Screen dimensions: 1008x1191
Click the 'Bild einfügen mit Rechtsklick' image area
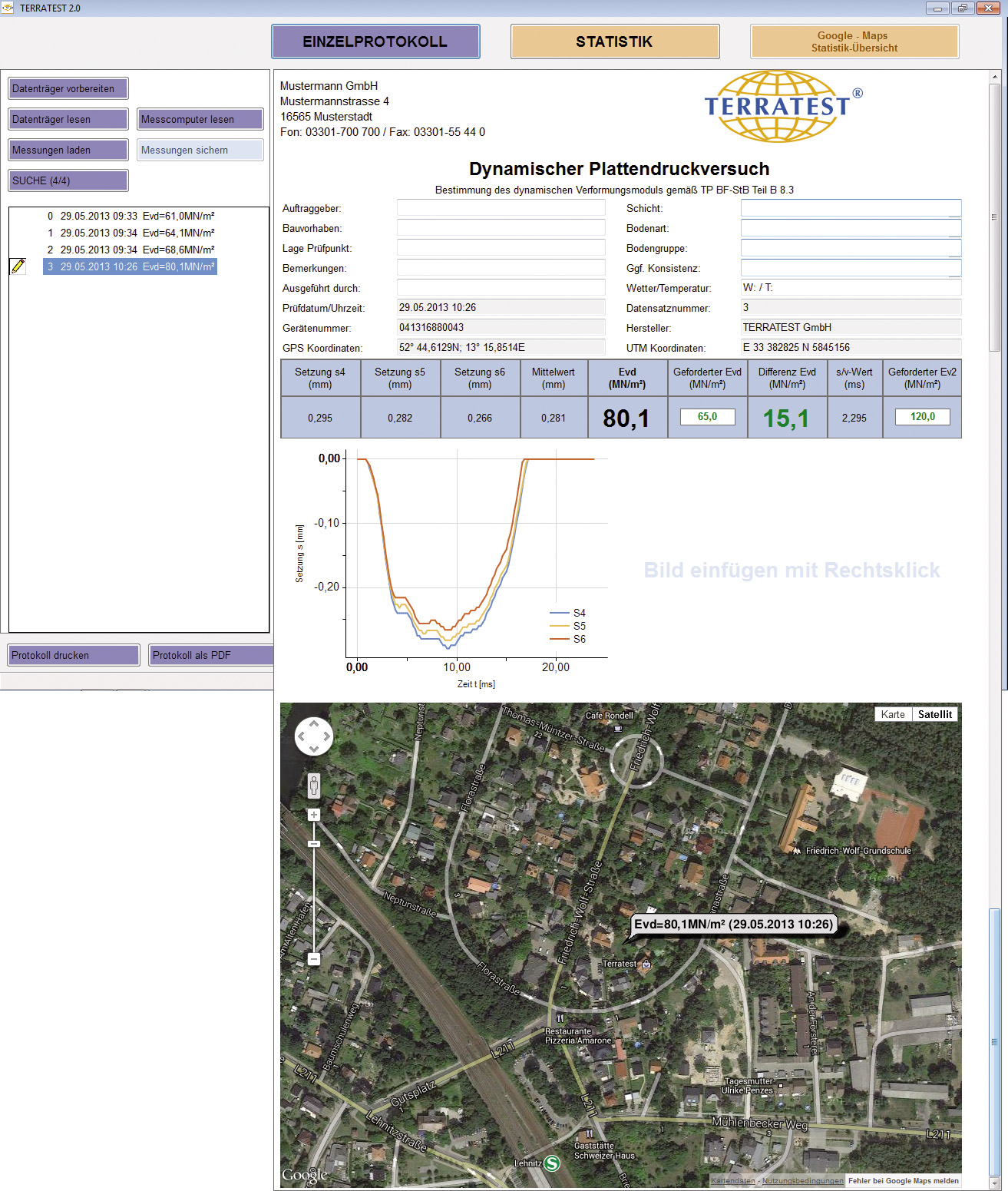(x=792, y=570)
